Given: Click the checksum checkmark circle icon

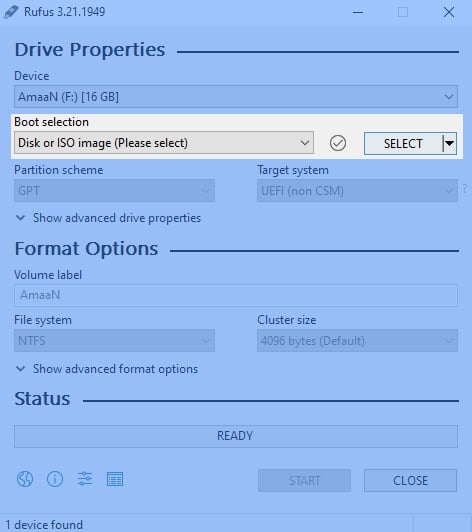Looking at the screenshot, I should click(x=338, y=143).
